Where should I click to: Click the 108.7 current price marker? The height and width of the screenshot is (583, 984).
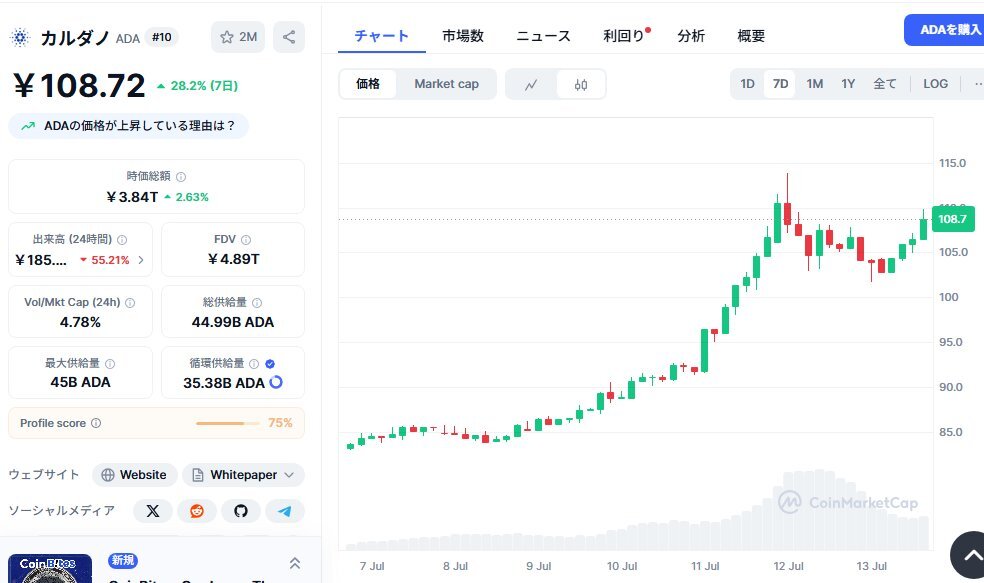pyautogui.click(x=953, y=219)
